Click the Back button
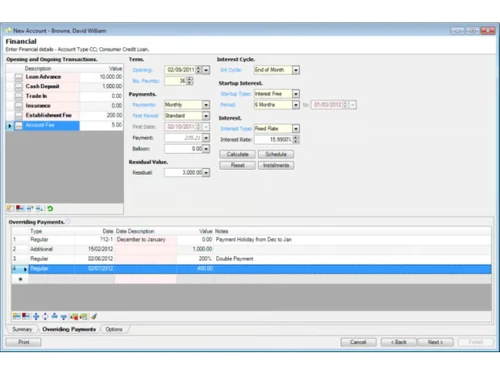 399,342
